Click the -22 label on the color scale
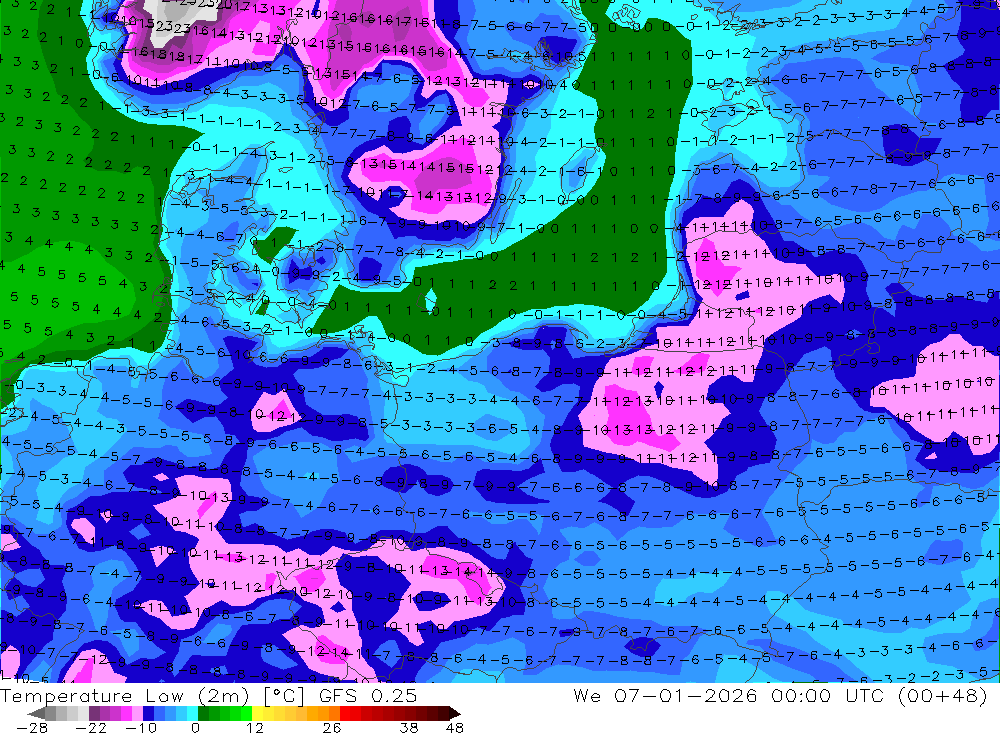Image resolution: width=1000 pixels, height=733 pixels. pos(91,728)
